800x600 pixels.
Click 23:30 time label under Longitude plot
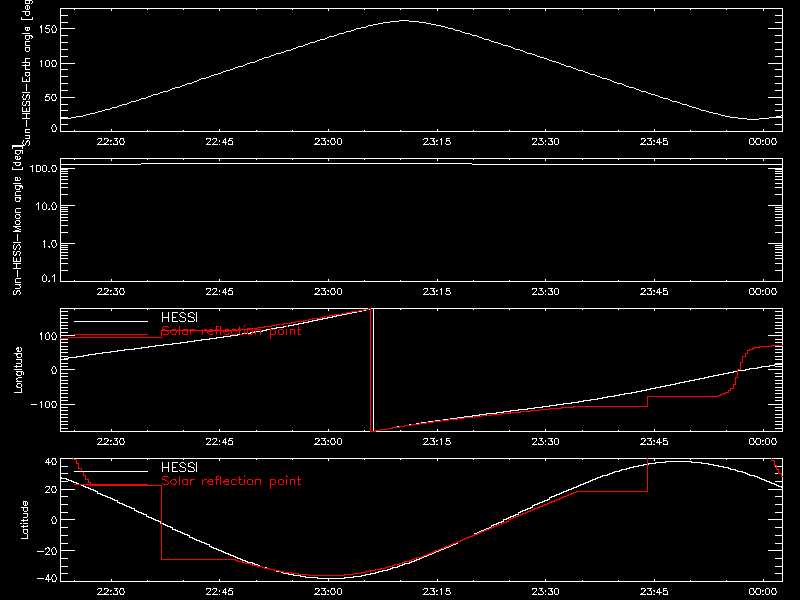click(545, 442)
